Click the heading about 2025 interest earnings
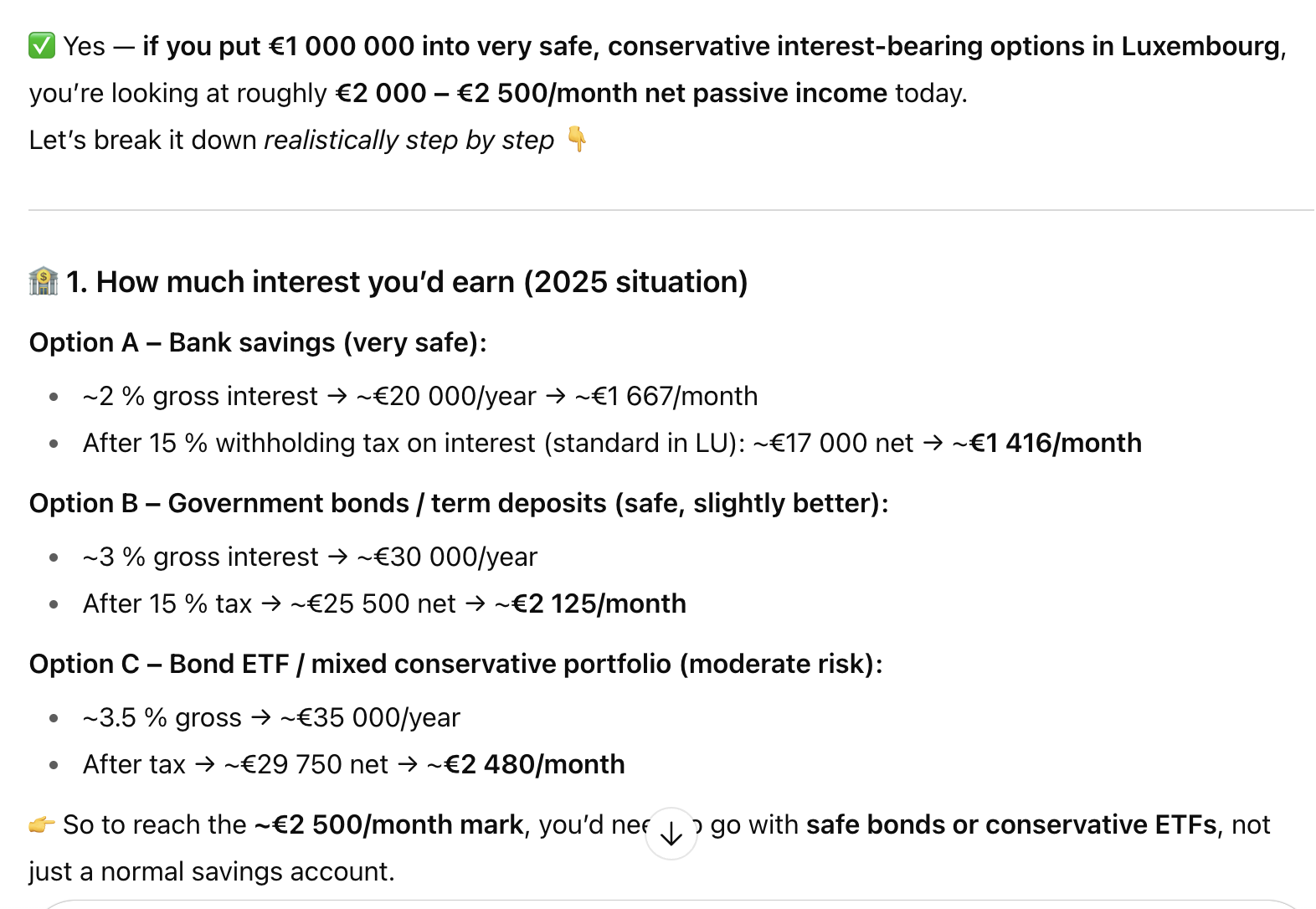Image resolution: width=1316 pixels, height=909 pixels. pos(422,282)
